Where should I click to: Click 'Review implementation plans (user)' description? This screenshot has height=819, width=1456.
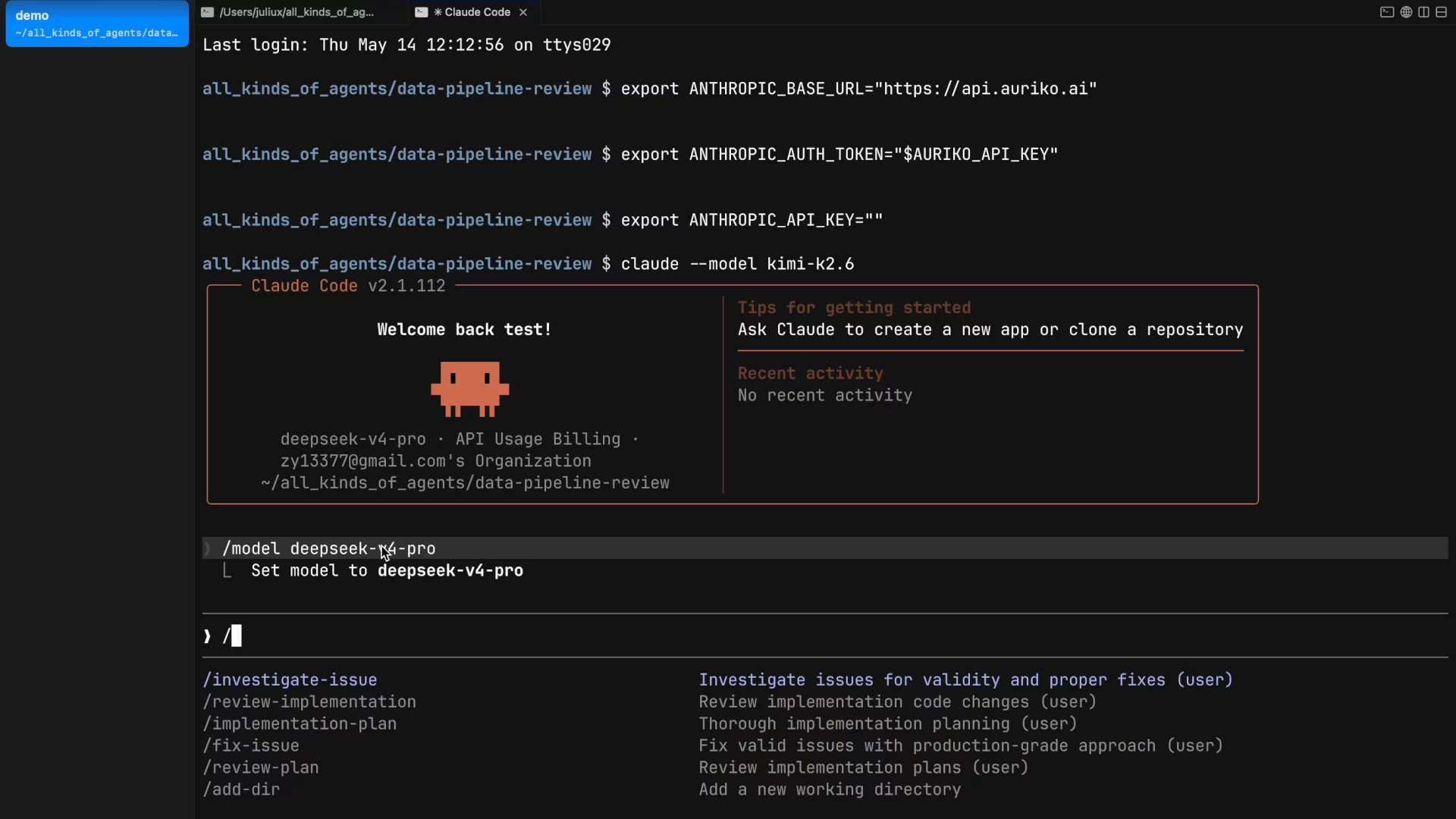[864, 768]
